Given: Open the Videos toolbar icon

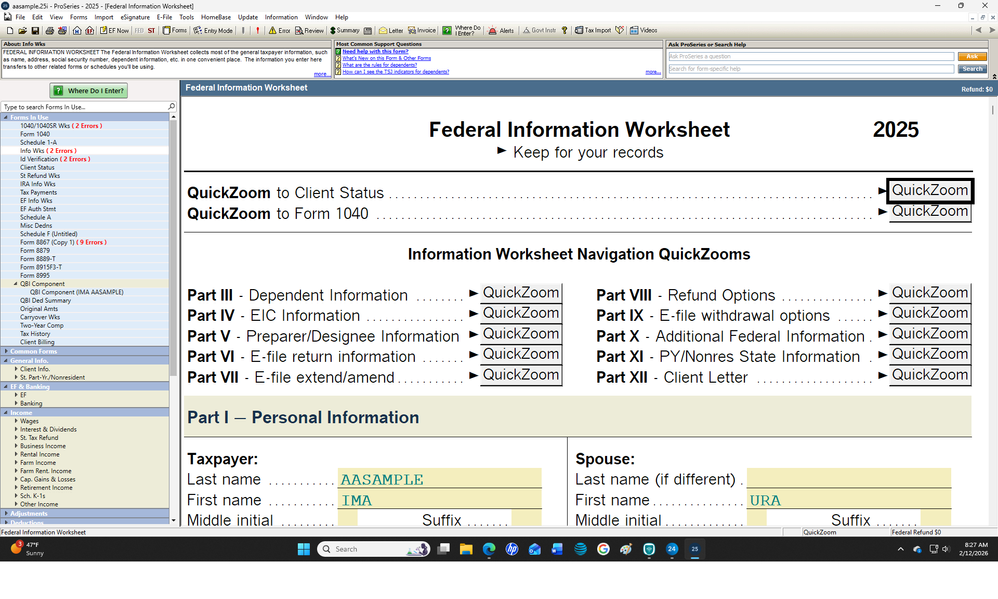Looking at the screenshot, I should coord(643,31).
